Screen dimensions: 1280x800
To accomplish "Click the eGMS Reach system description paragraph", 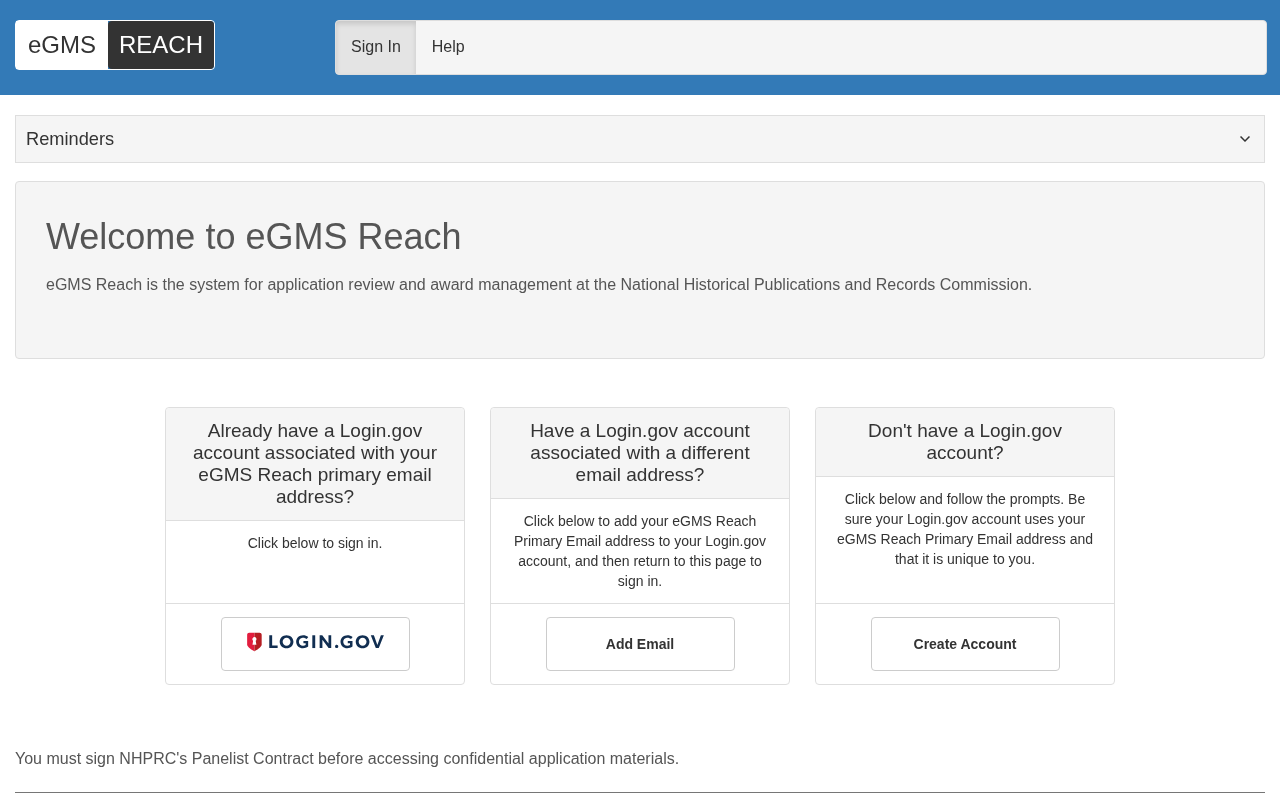I will pos(539,285).
